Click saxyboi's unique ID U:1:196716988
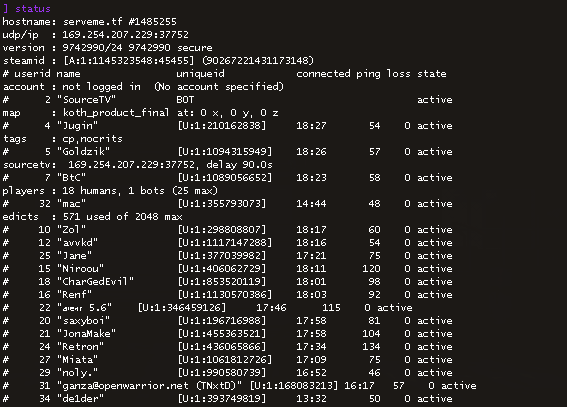The height and width of the screenshot is (407, 567). (222, 321)
